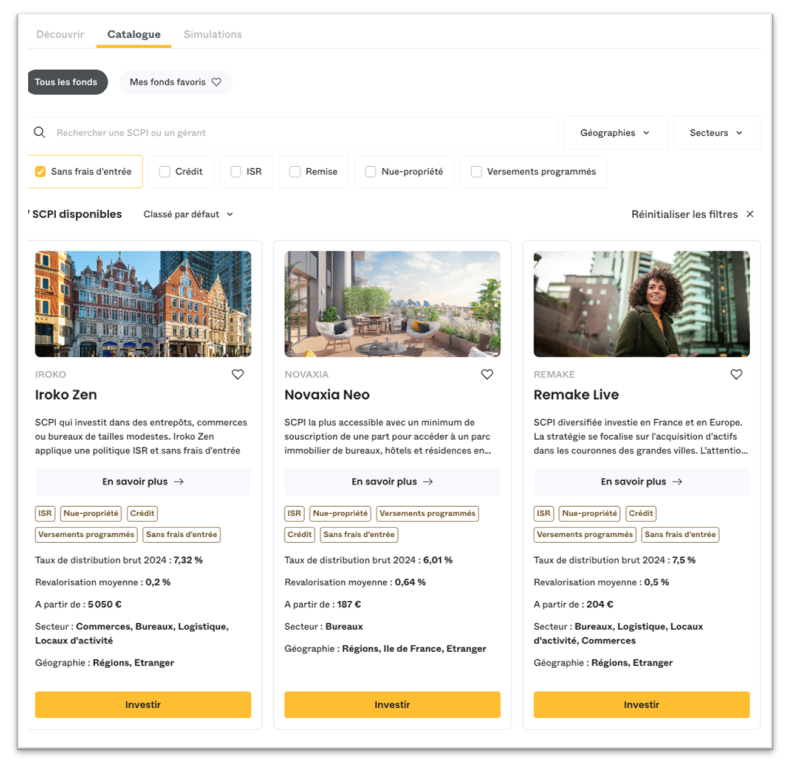Click Revalorisation moyenne 0,64 % value
This screenshot has width=787, height=762.
tap(410, 582)
